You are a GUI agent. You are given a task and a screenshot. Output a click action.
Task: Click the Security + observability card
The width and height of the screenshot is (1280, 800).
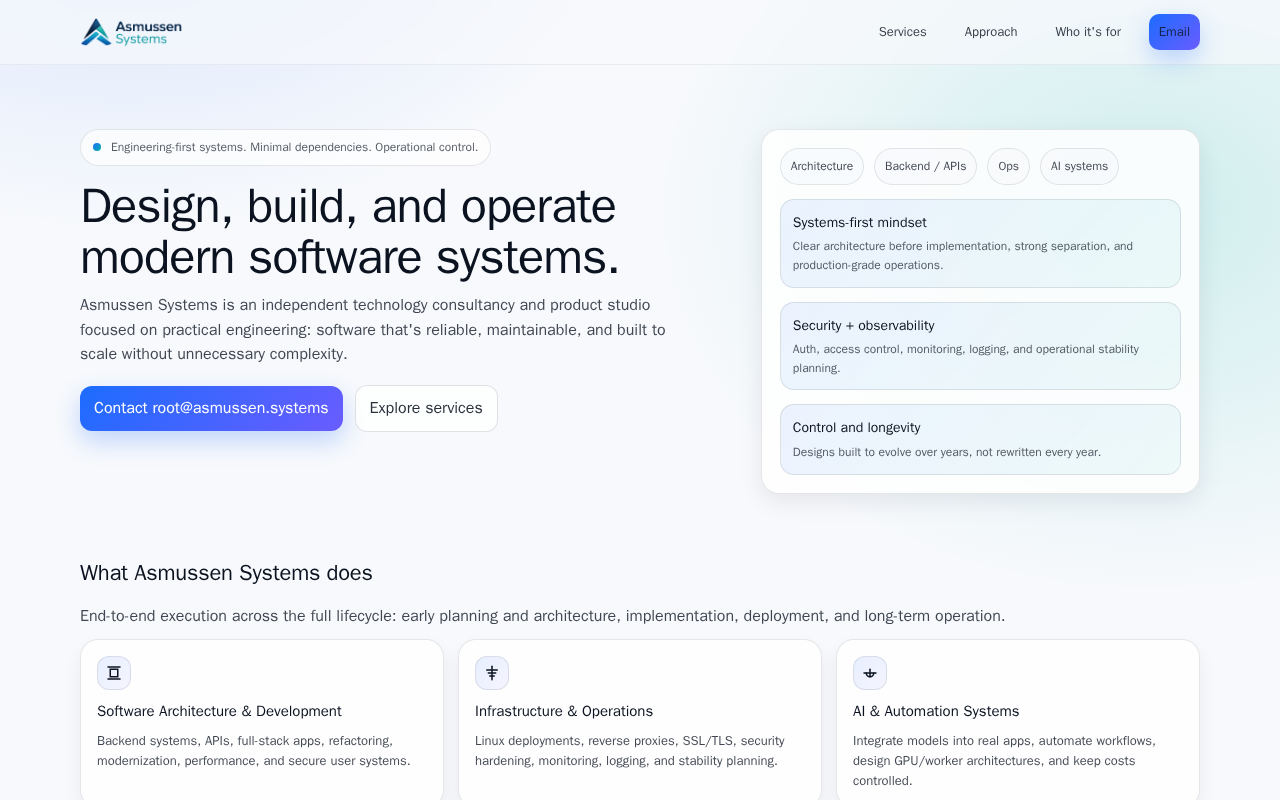pos(980,346)
